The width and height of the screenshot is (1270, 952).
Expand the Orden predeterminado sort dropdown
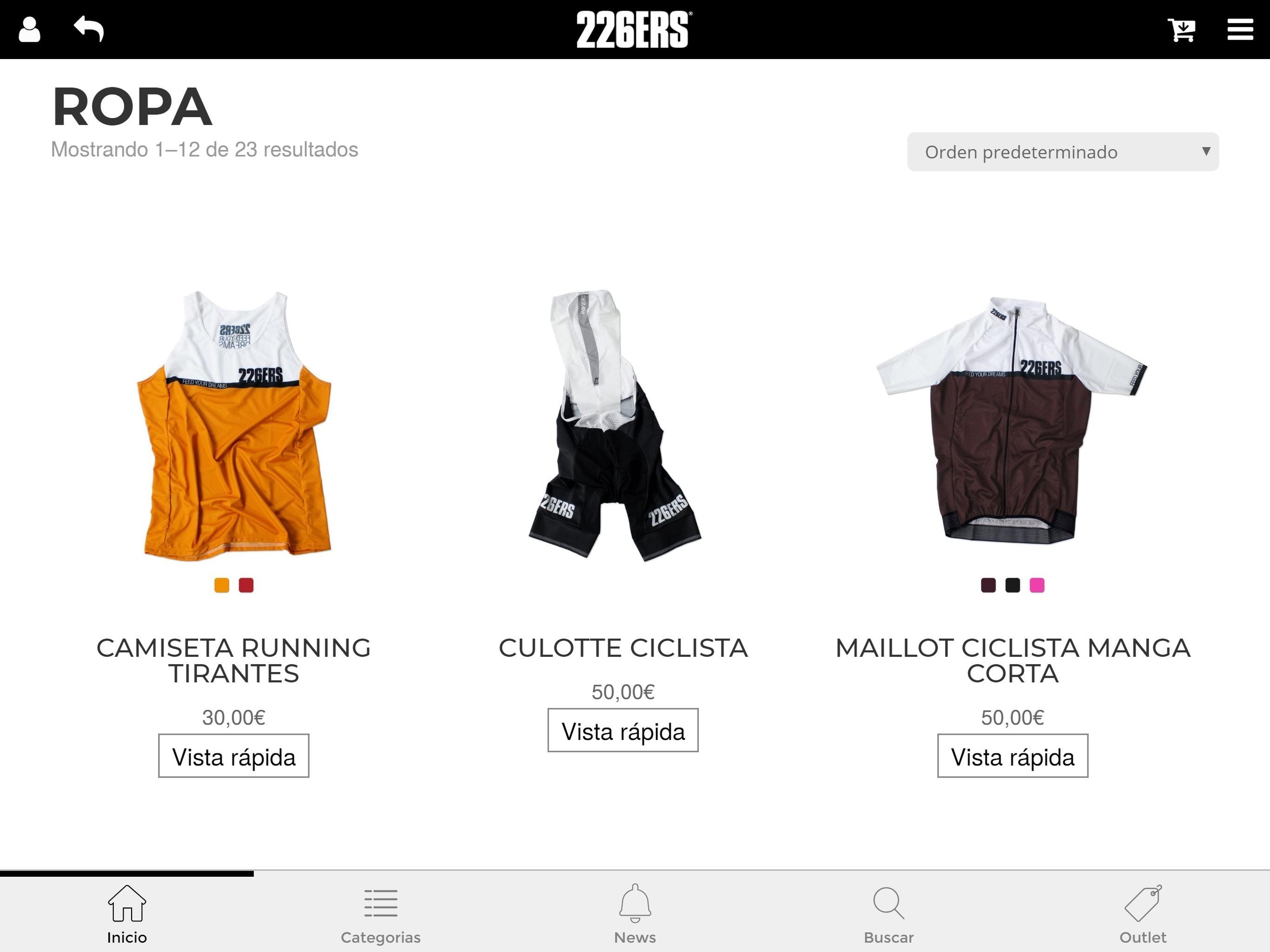(x=1063, y=152)
